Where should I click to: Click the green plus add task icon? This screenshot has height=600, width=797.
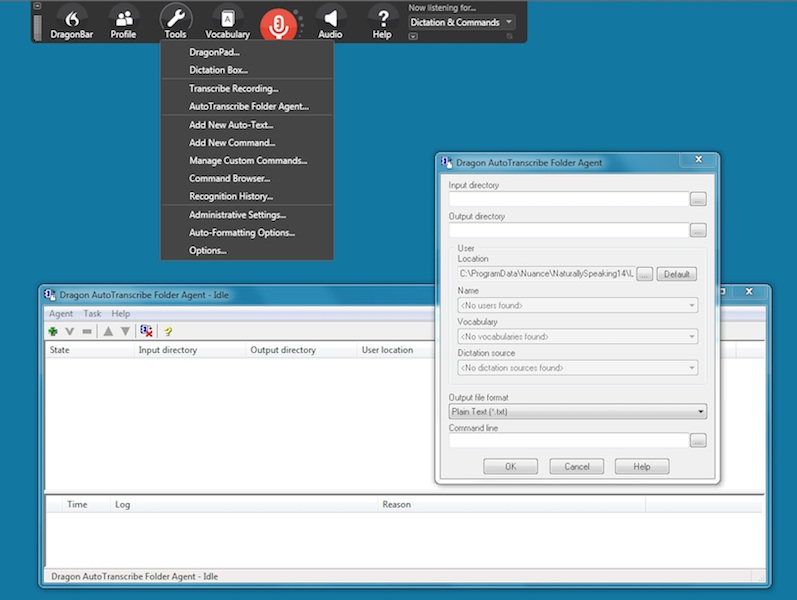[x=53, y=331]
